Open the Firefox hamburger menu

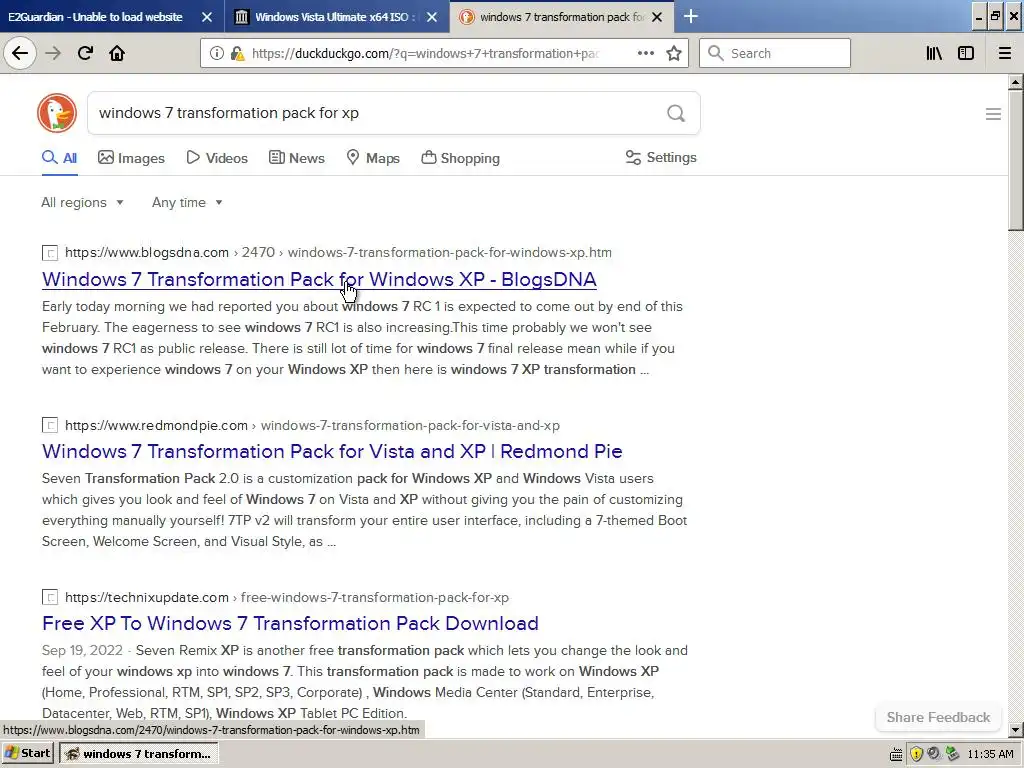coord(1004,53)
